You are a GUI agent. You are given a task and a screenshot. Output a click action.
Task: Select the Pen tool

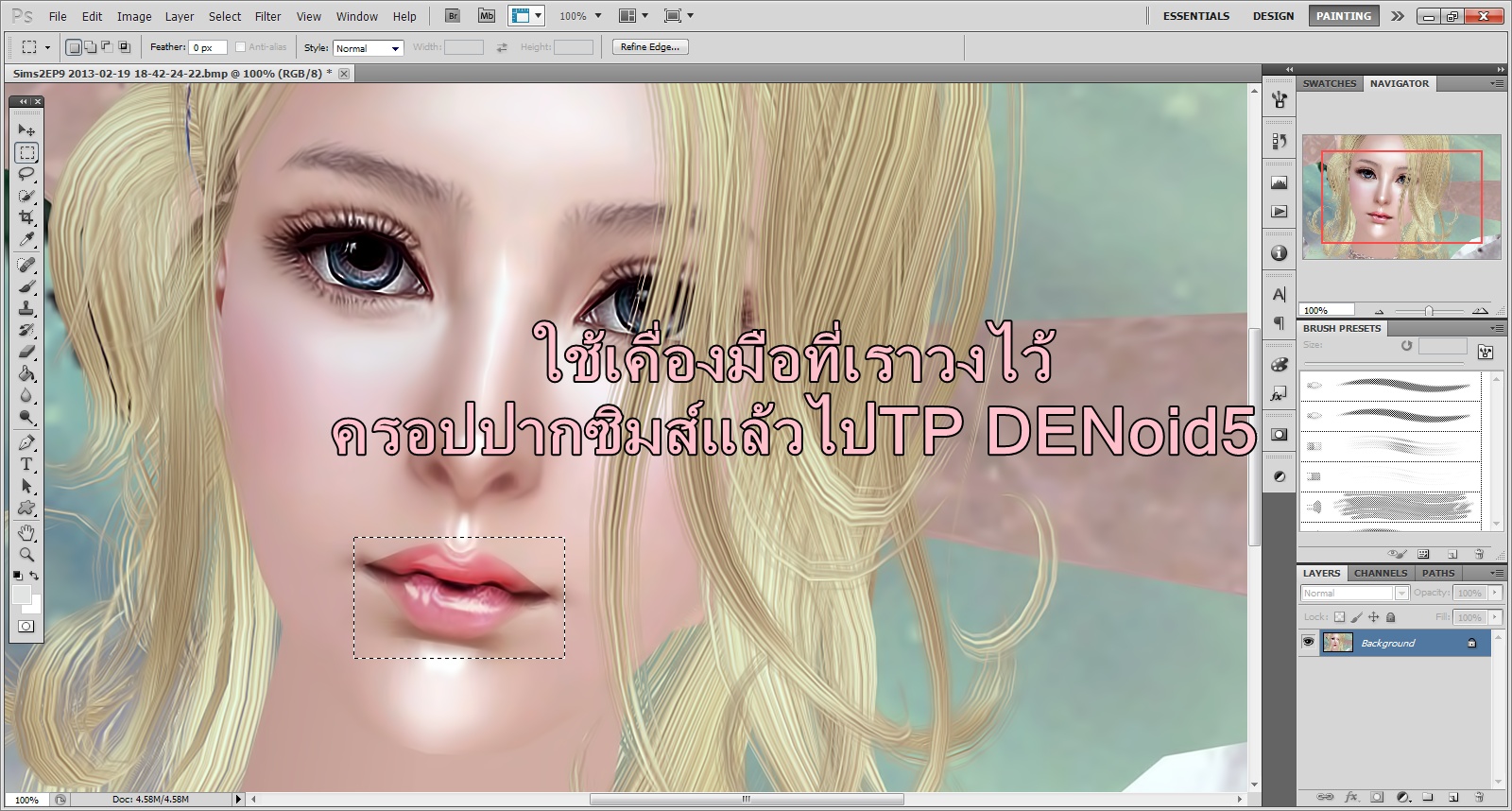click(26, 442)
